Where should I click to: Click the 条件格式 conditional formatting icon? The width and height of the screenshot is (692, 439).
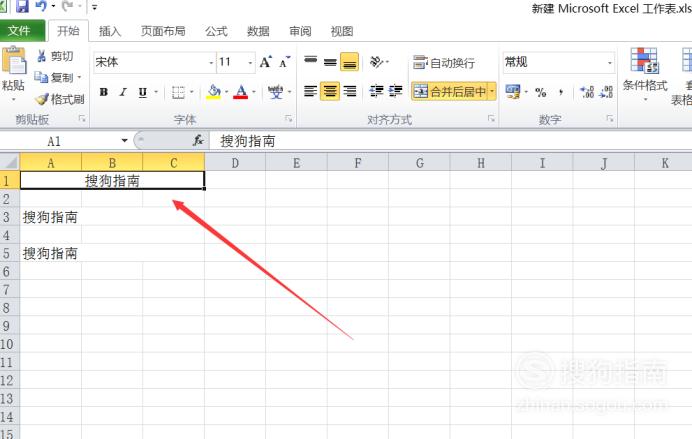pyautogui.click(x=645, y=60)
